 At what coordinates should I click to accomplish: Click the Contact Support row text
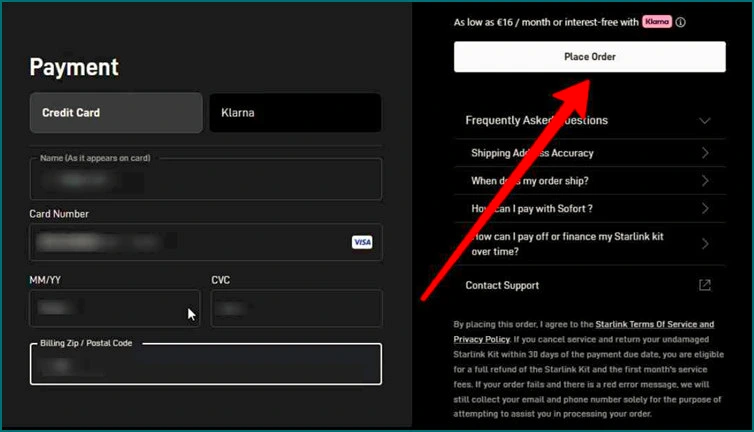502,285
